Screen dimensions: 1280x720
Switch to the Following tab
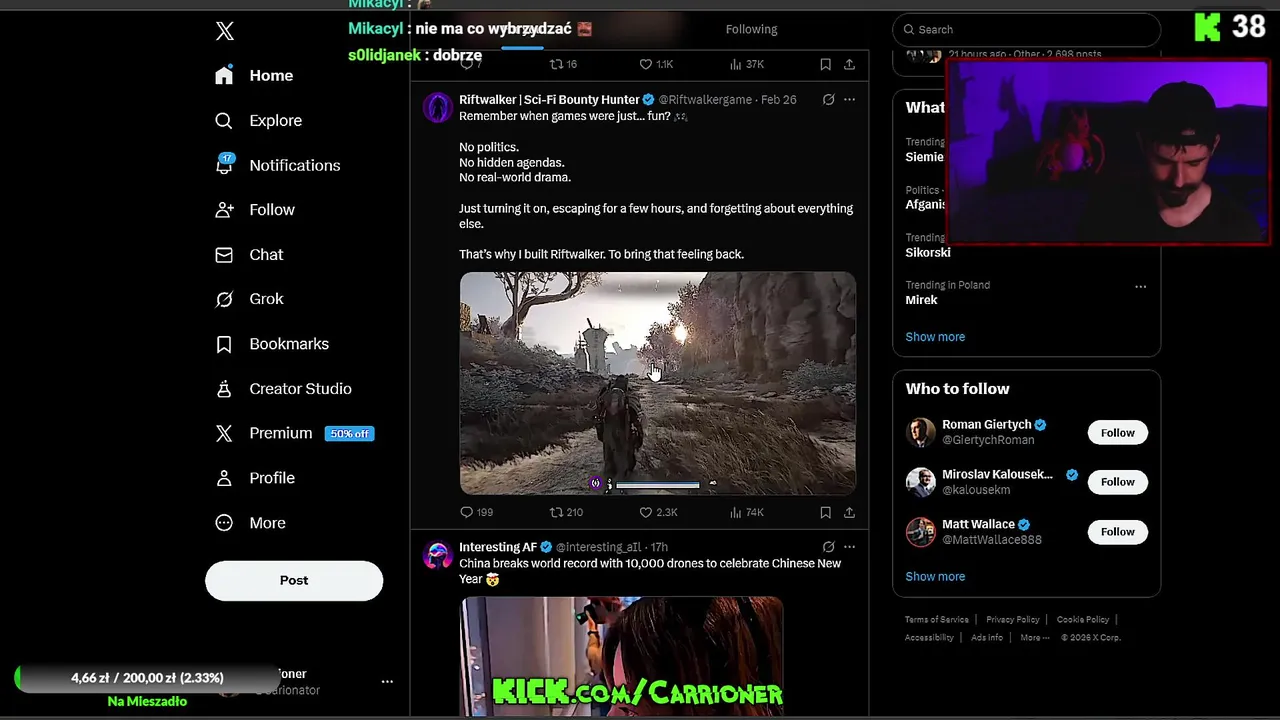click(x=751, y=30)
